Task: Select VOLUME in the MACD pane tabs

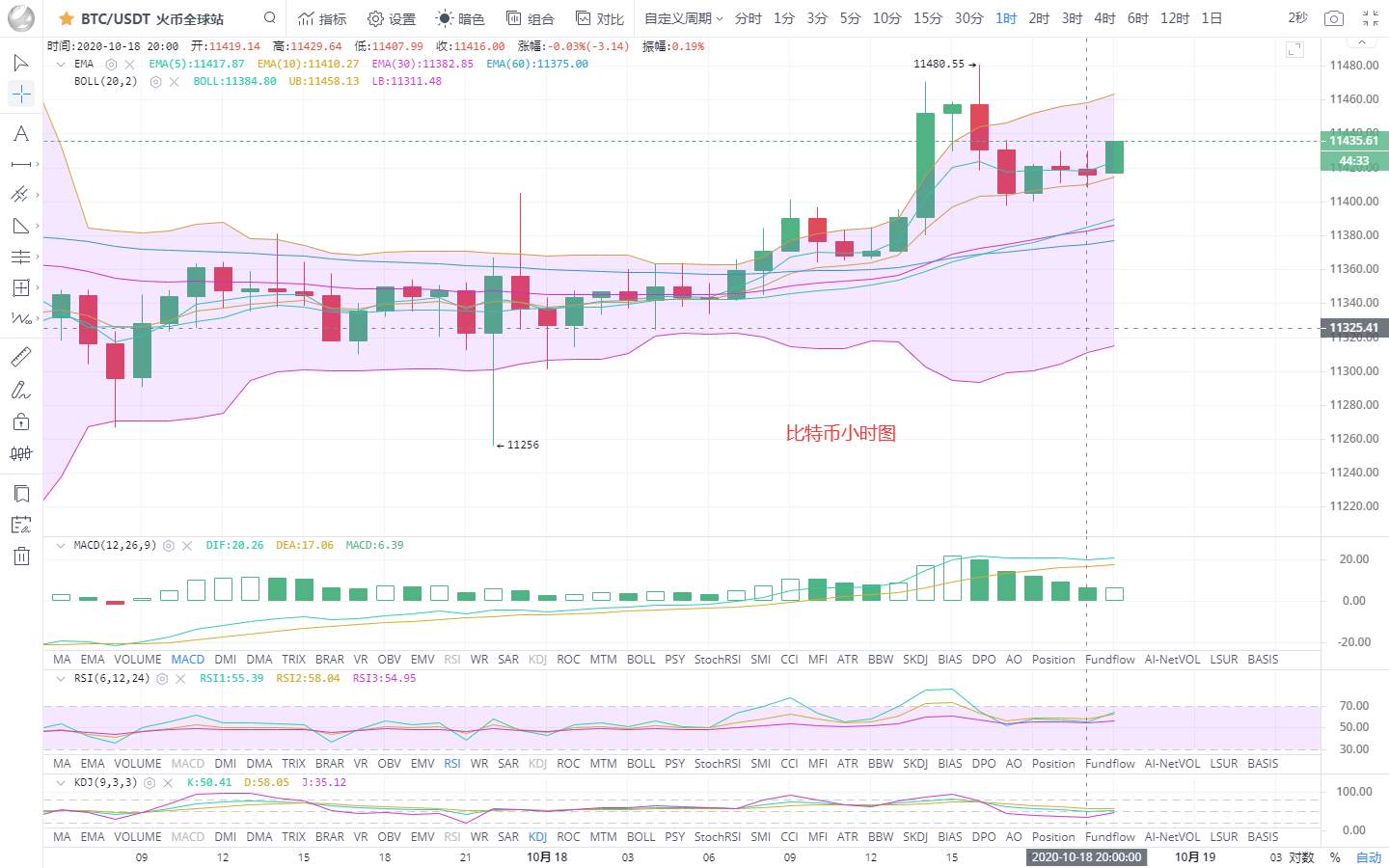Action: 138,660
